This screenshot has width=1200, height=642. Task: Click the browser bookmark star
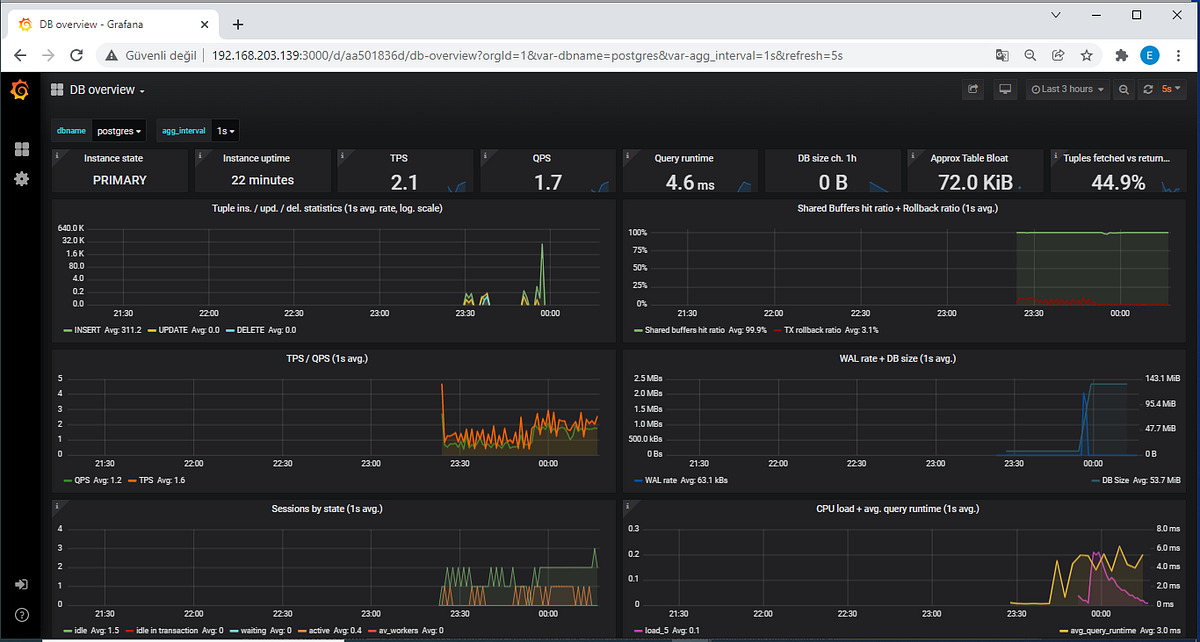tap(1086, 57)
